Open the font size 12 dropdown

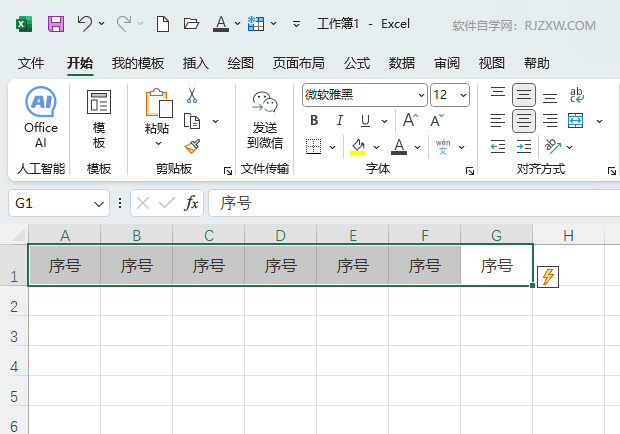point(463,95)
